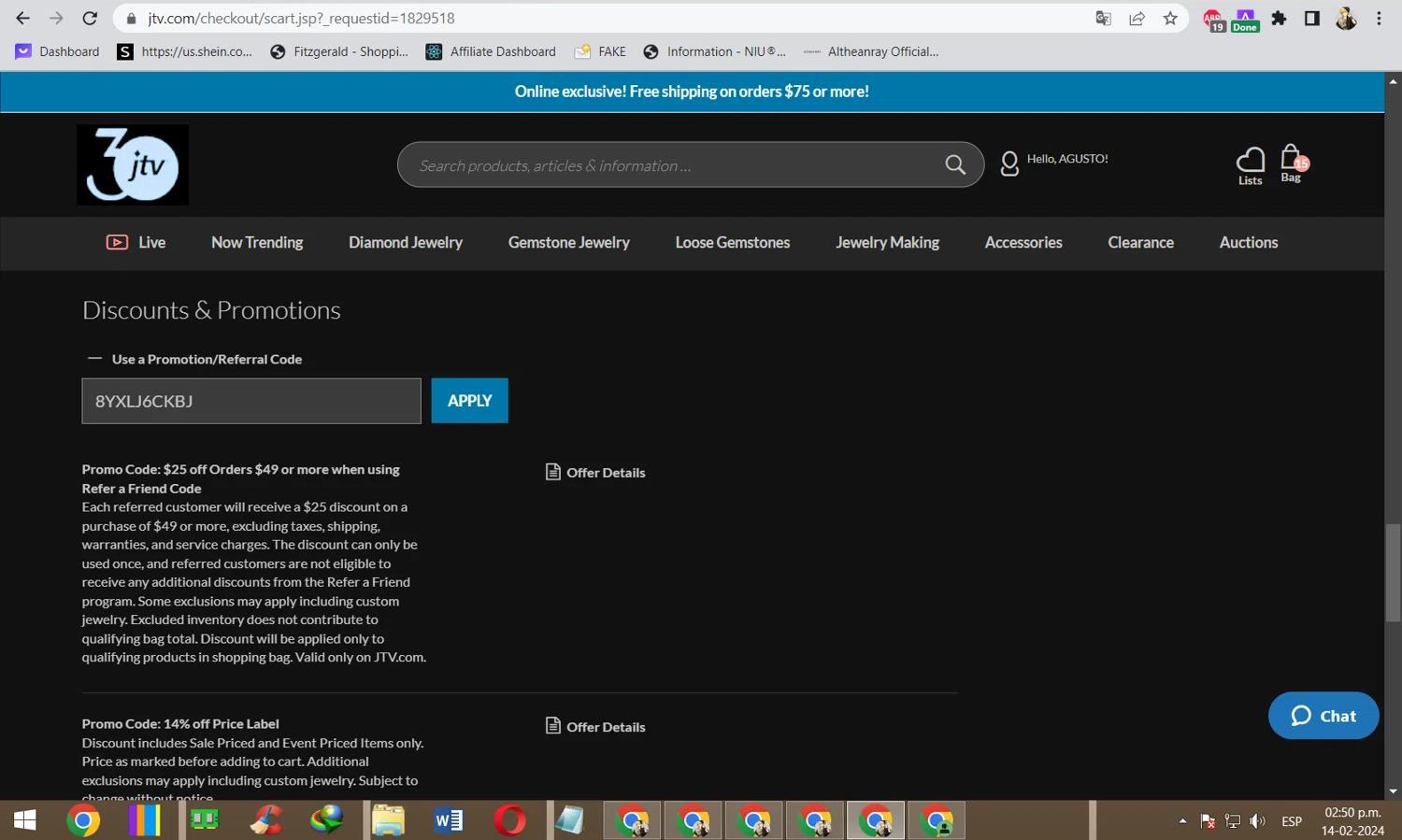1402x840 pixels.
Task: Click the Discounts & Promotions heading
Action: tap(211, 310)
